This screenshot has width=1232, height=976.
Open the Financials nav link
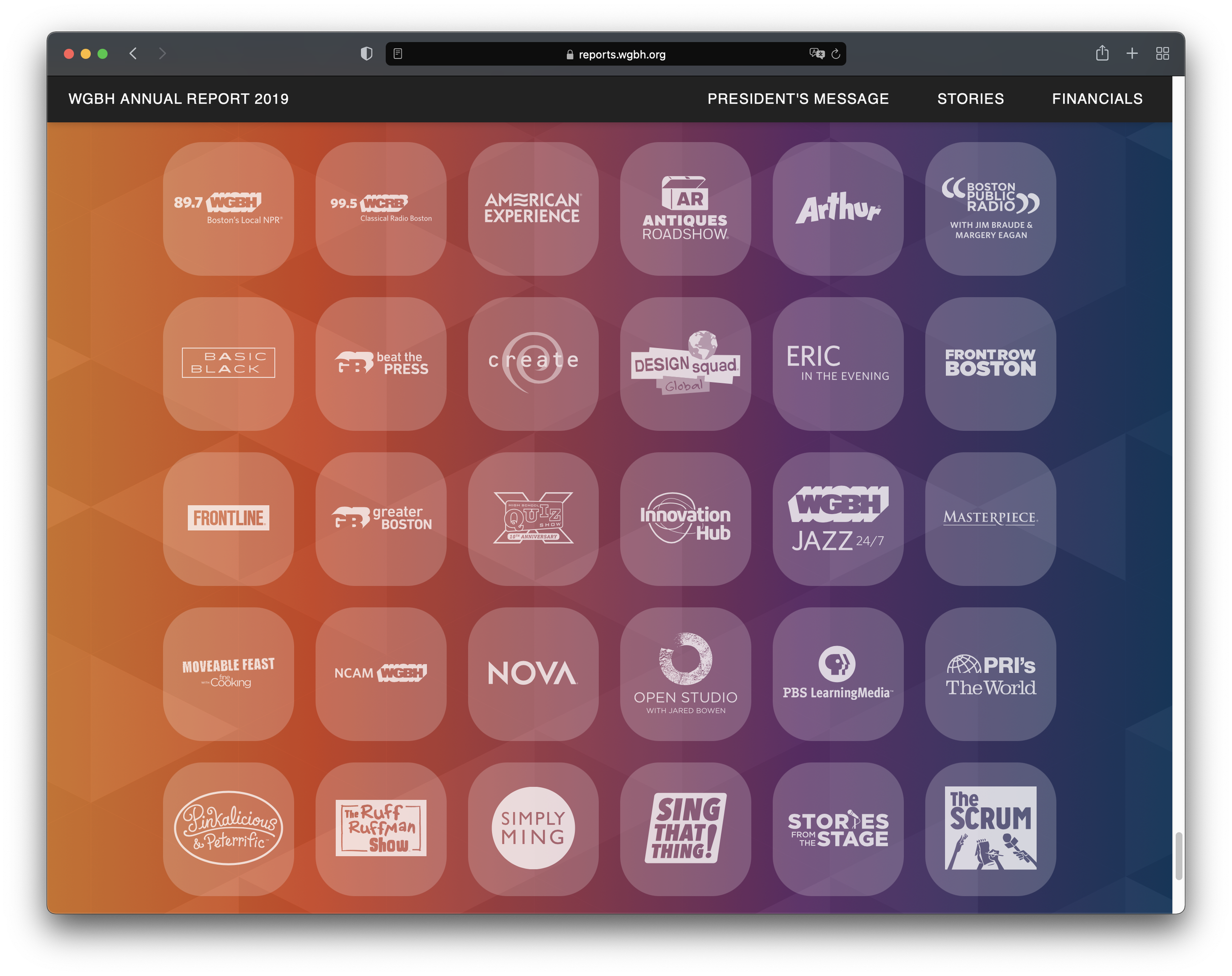(x=1097, y=99)
